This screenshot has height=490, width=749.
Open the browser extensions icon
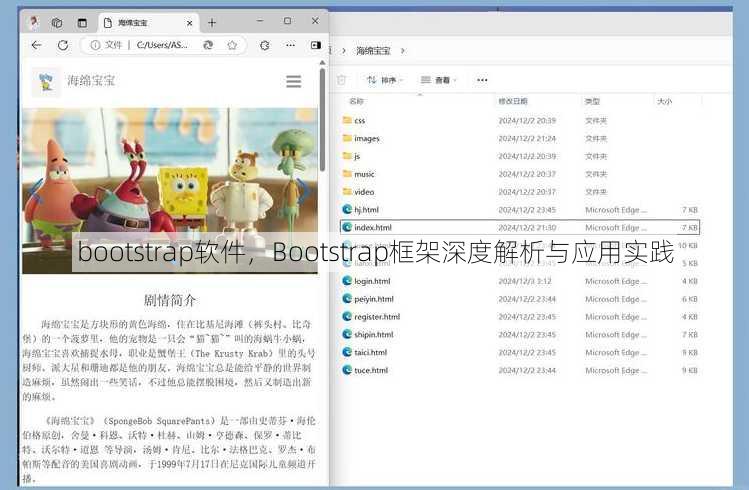click(265, 45)
